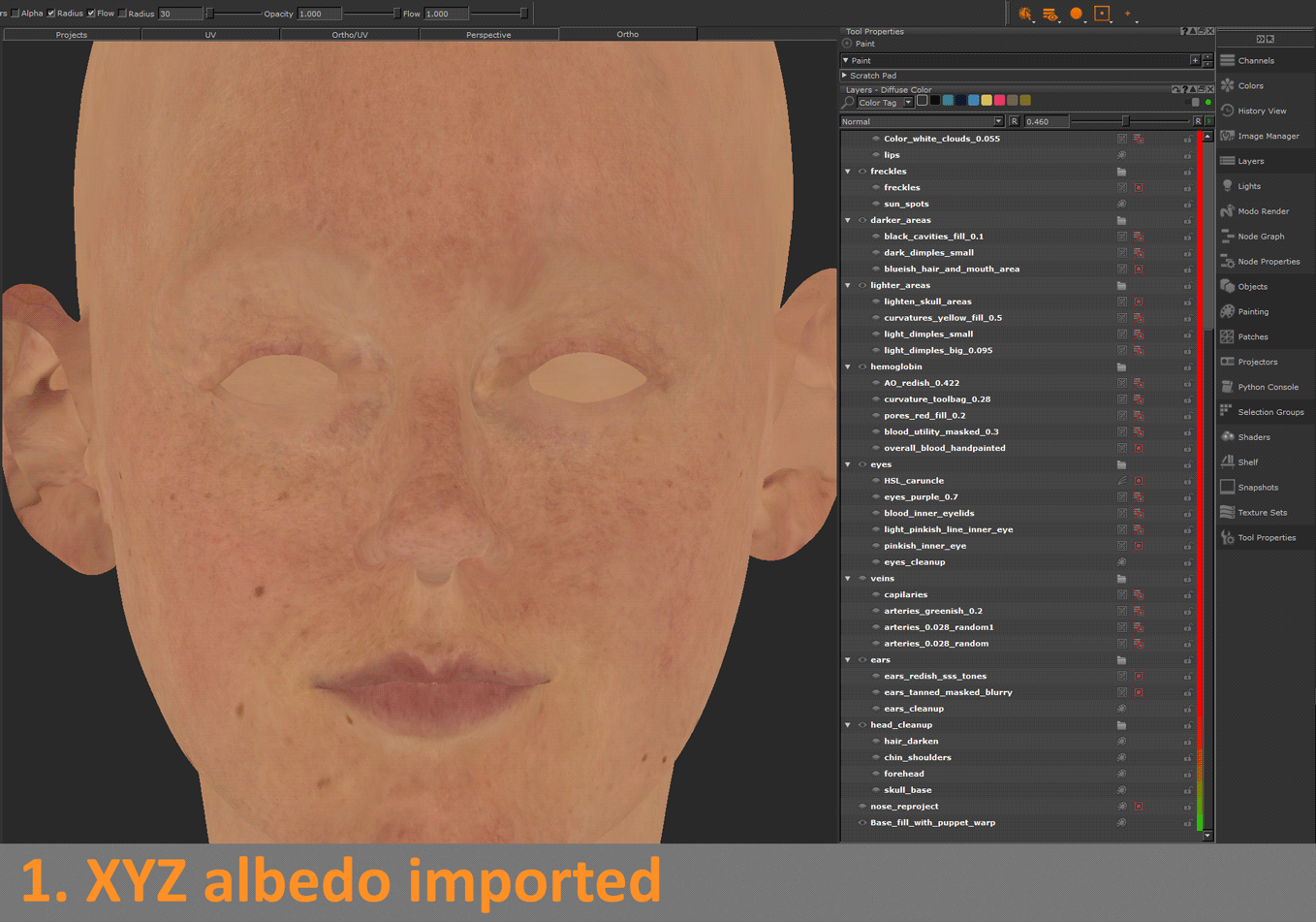
Task: Pick the yellow color tag swatch
Action: click(x=987, y=101)
